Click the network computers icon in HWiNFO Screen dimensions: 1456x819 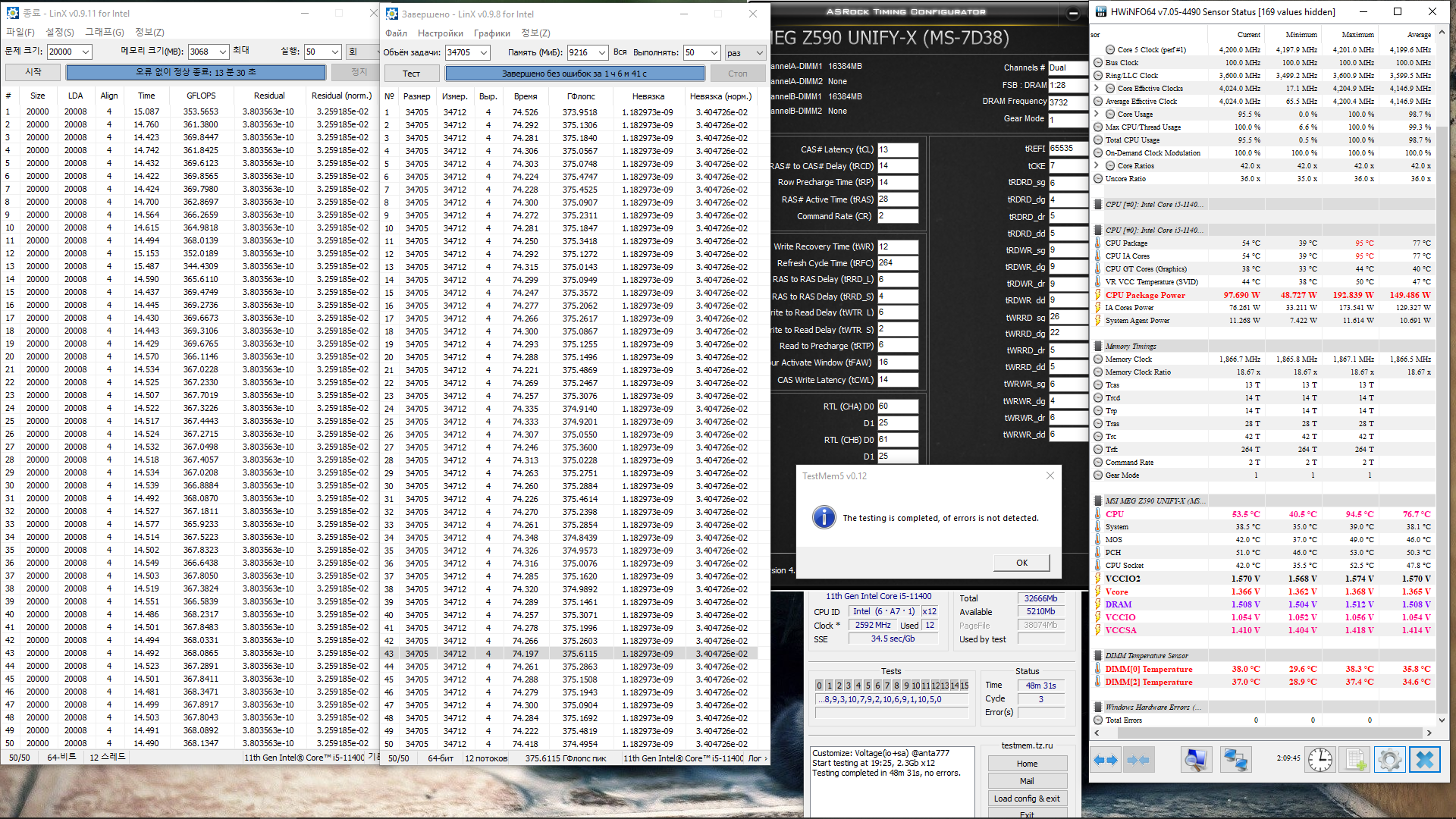[x=1235, y=760]
